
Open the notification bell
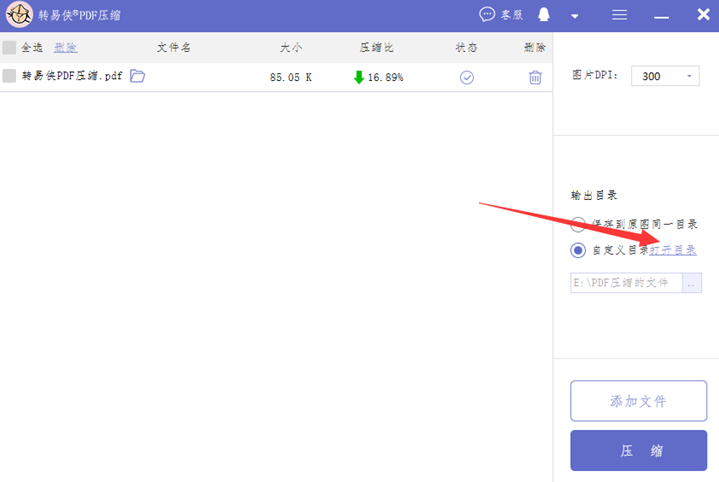(x=544, y=15)
